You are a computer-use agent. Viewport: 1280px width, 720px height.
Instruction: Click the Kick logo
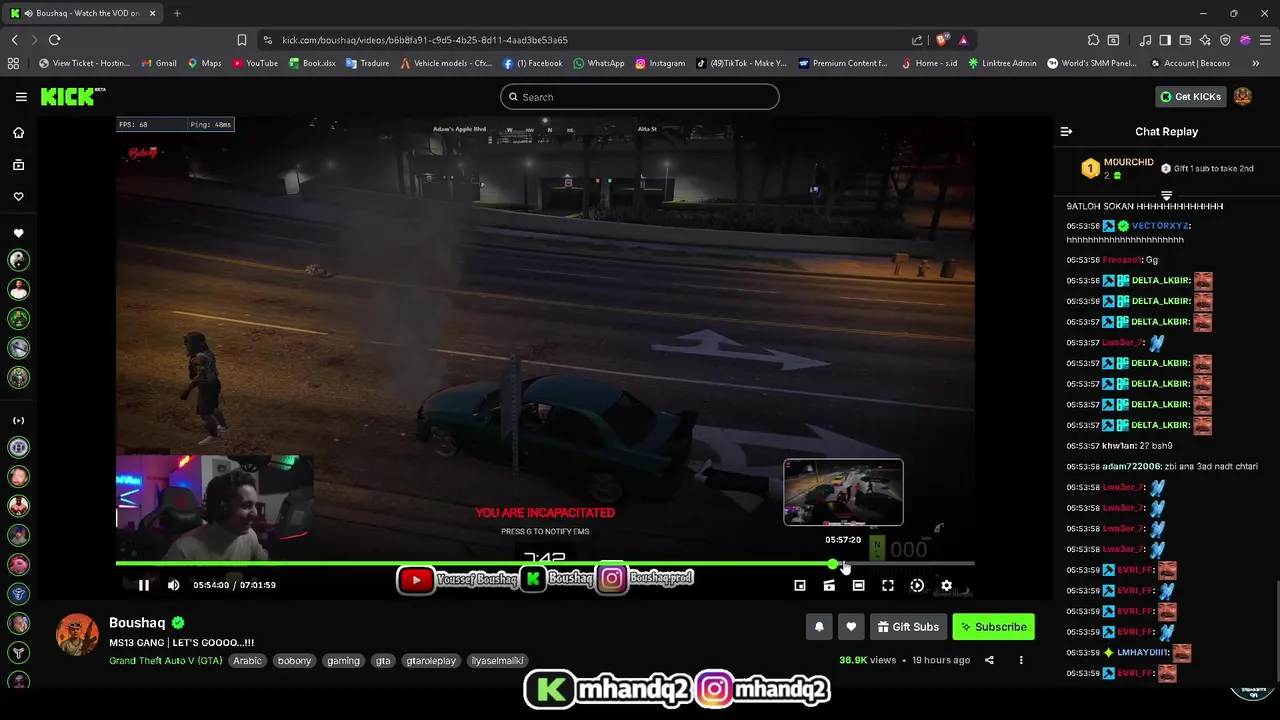click(x=73, y=96)
